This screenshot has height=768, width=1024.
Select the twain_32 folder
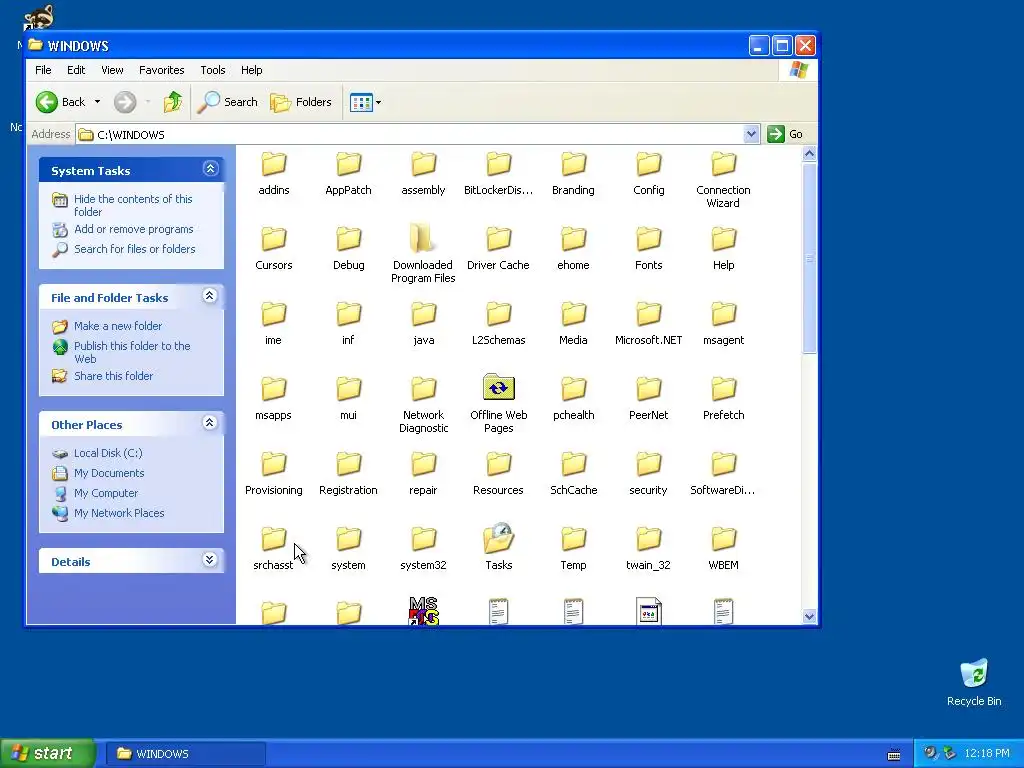click(648, 549)
